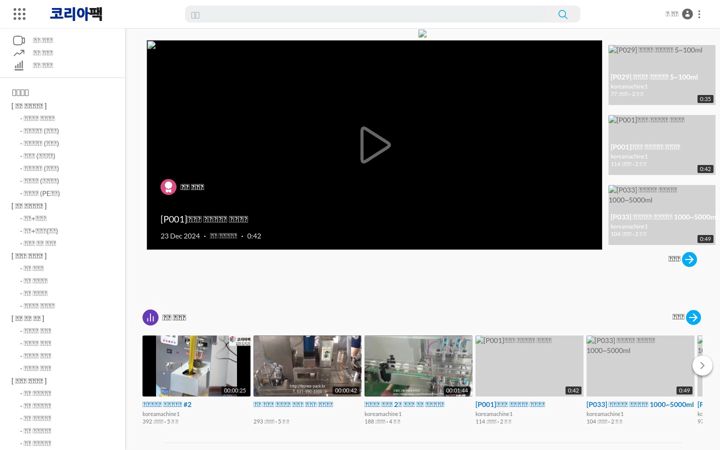Screen dimensions: 720x450
Task: Open the [P001] carousel card thumbnail
Action: (529, 366)
